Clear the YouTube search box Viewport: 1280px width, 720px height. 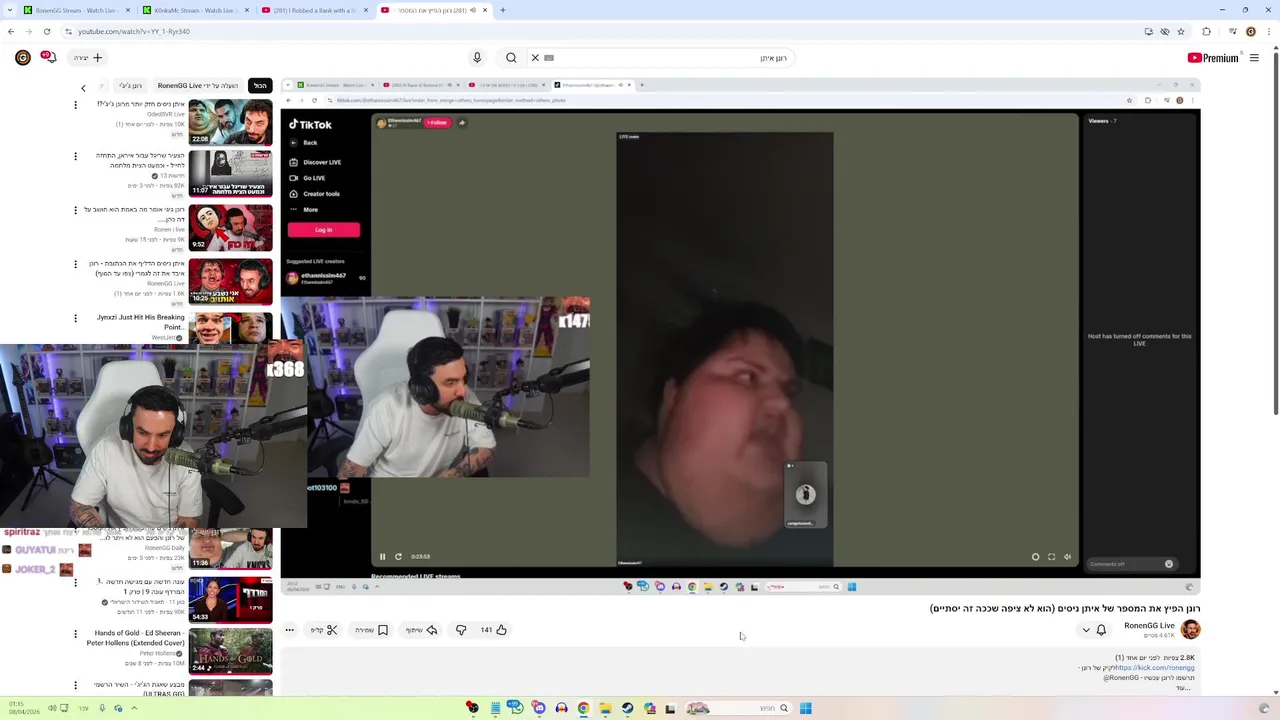click(x=535, y=58)
